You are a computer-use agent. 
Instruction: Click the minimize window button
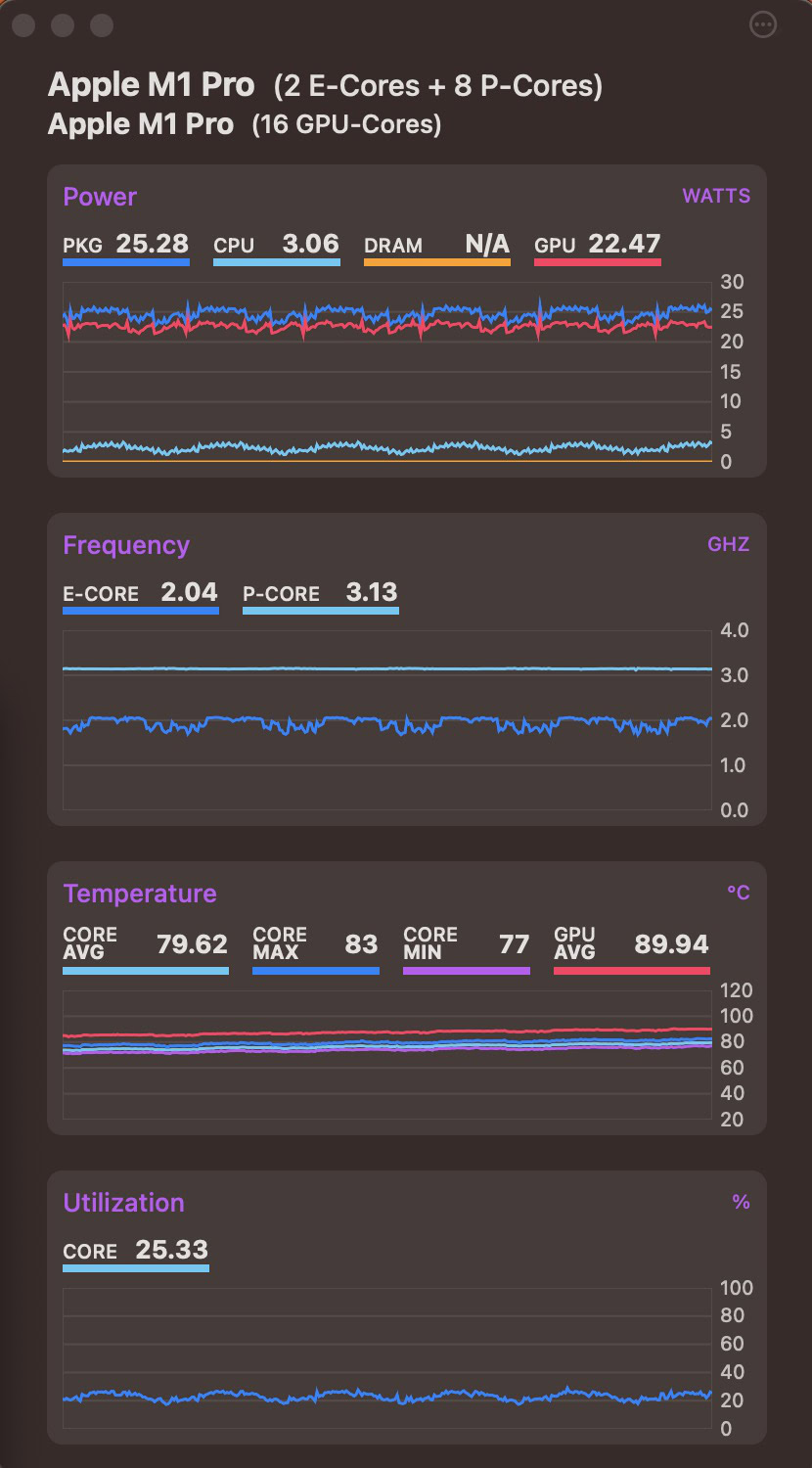pyautogui.click(x=63, y=25)
